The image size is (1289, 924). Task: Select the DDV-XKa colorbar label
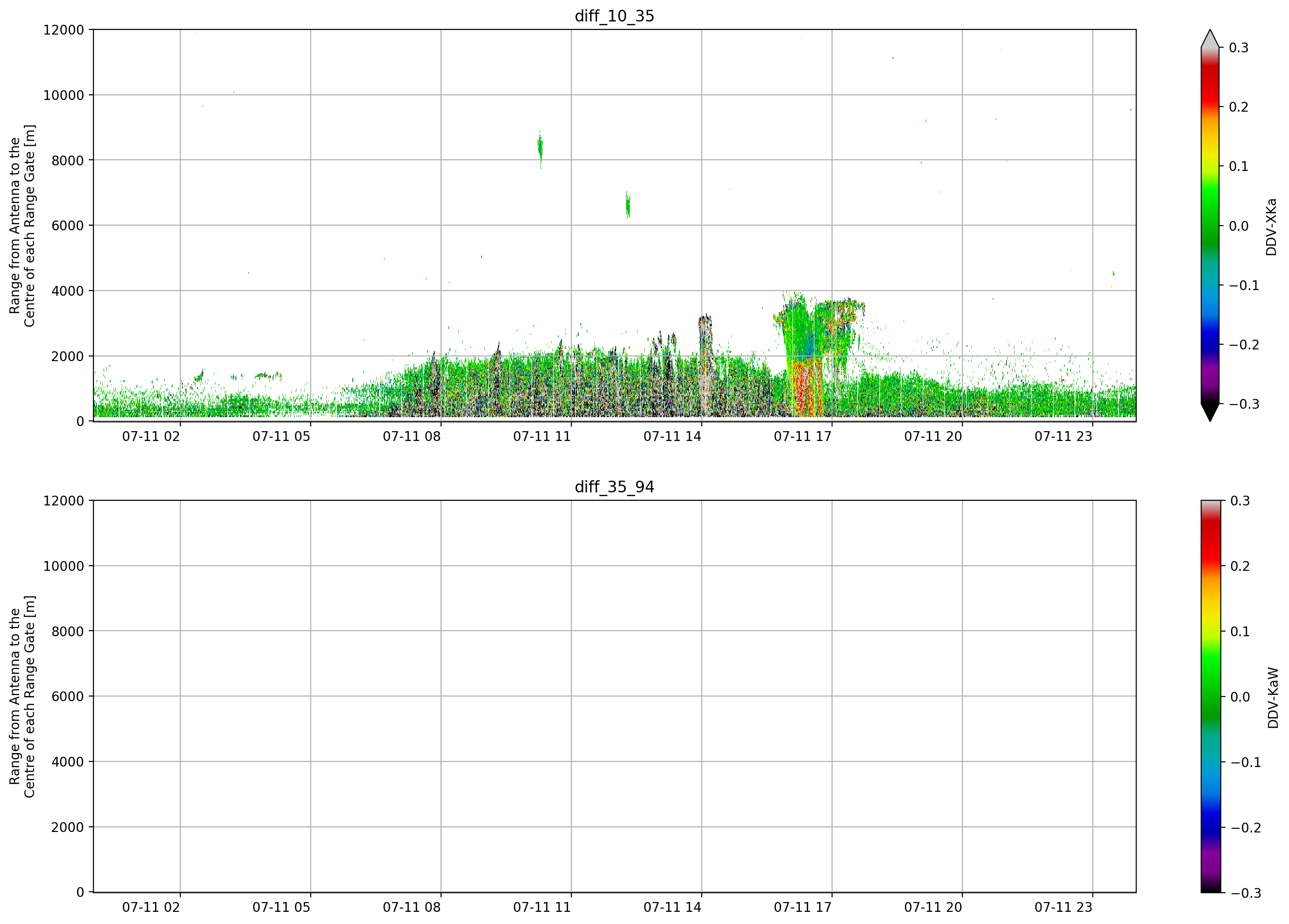coord(1271,227)
